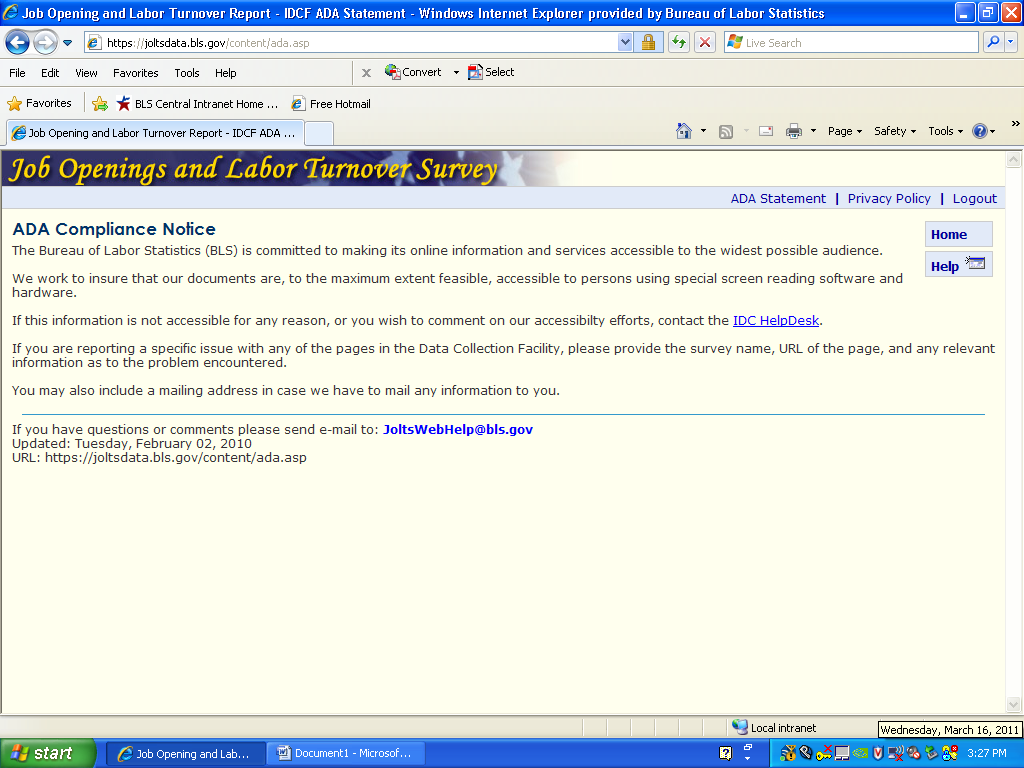The height and width of the screenshot is (768, 1024).
Task: Open the Page command bar menu
Action: [x=845, y=131]
